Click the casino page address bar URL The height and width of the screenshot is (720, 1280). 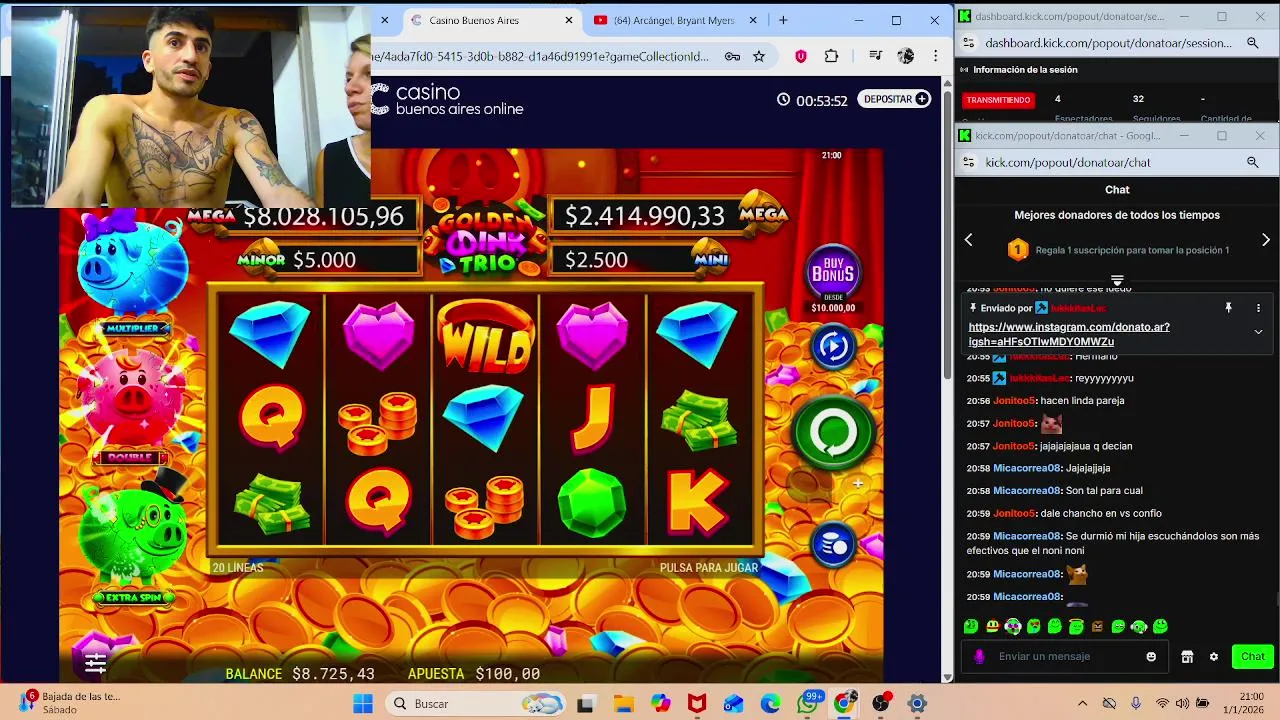[540, 56]
